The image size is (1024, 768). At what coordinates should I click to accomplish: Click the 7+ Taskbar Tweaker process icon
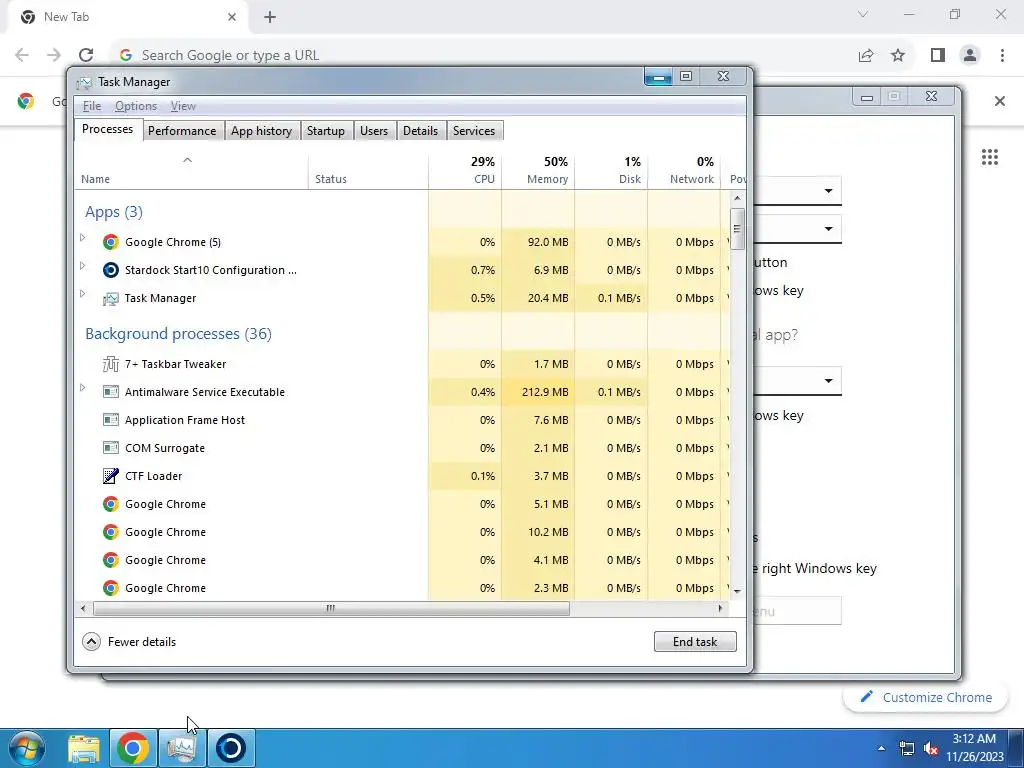[110, 364]
